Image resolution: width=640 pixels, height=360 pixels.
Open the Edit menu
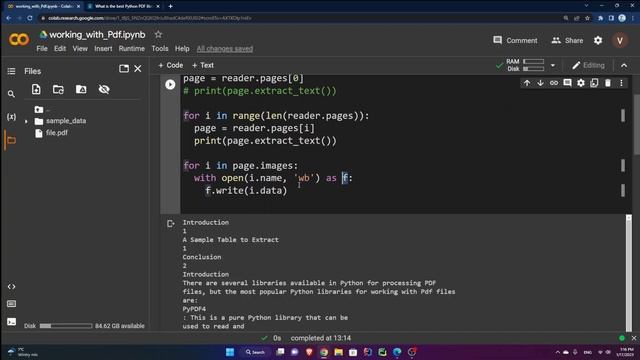(x=60, y=49)
